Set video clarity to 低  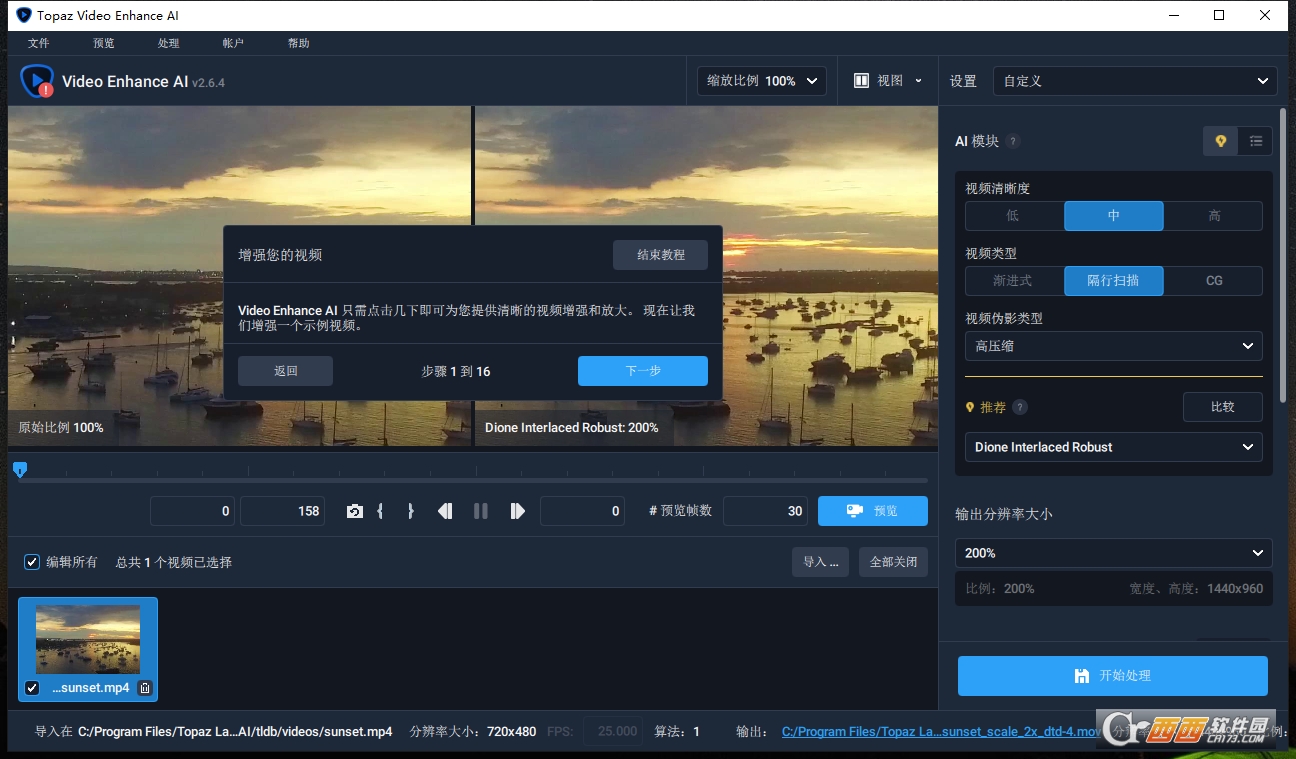point(1014,216)
